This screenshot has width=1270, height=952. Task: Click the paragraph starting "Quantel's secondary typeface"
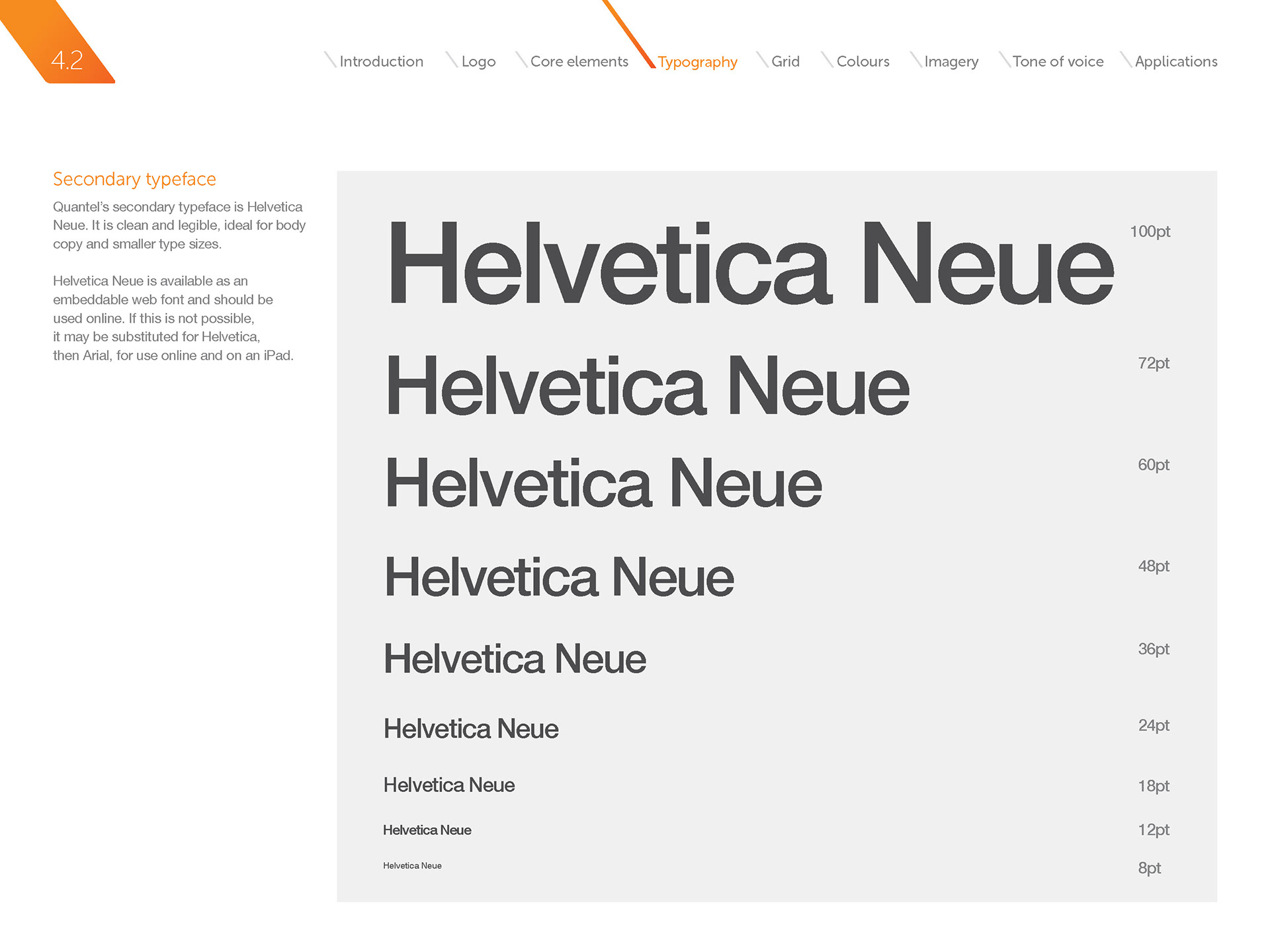click(179, 225)
